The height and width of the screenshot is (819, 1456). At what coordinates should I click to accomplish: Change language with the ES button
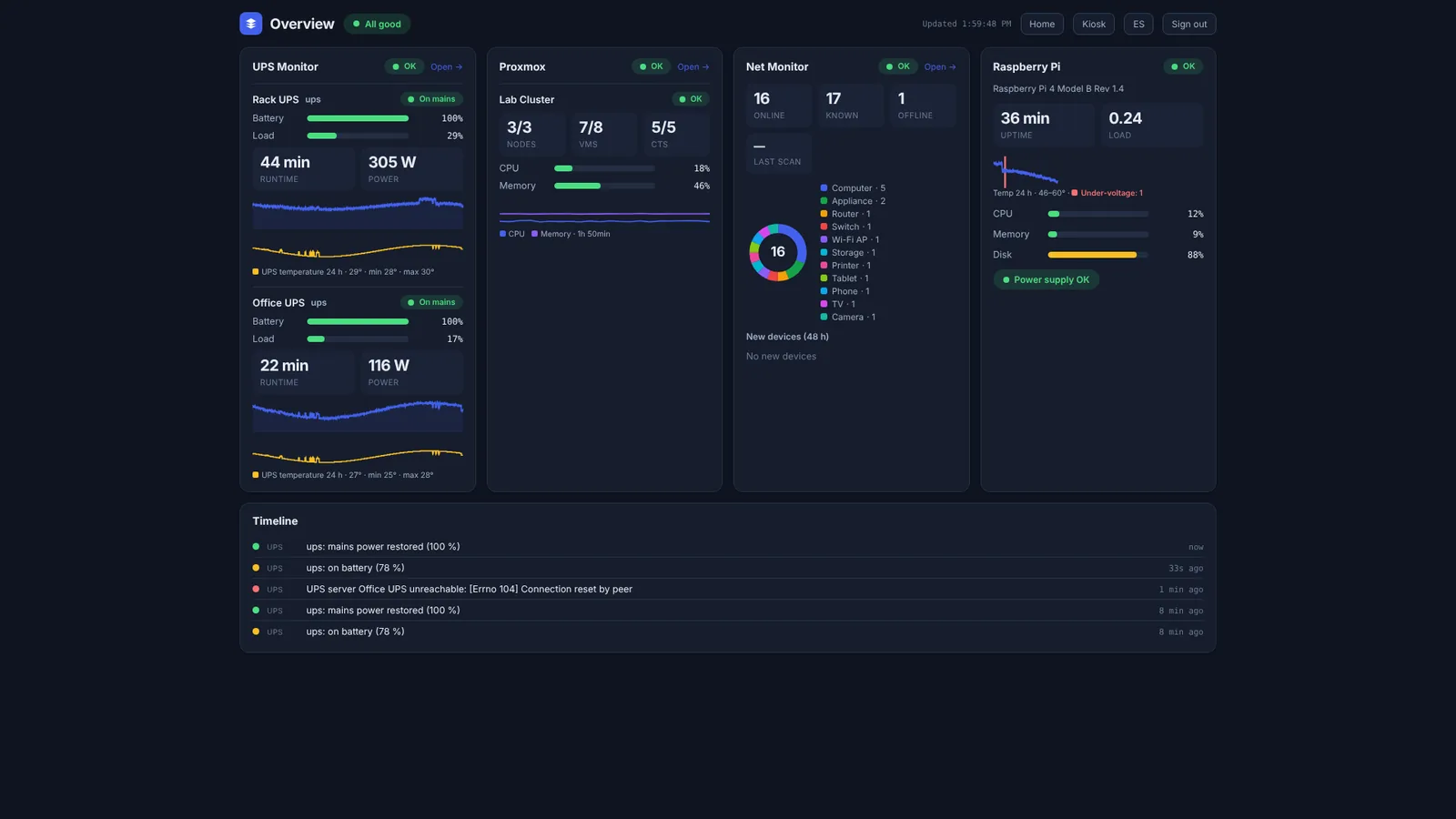1138,25
